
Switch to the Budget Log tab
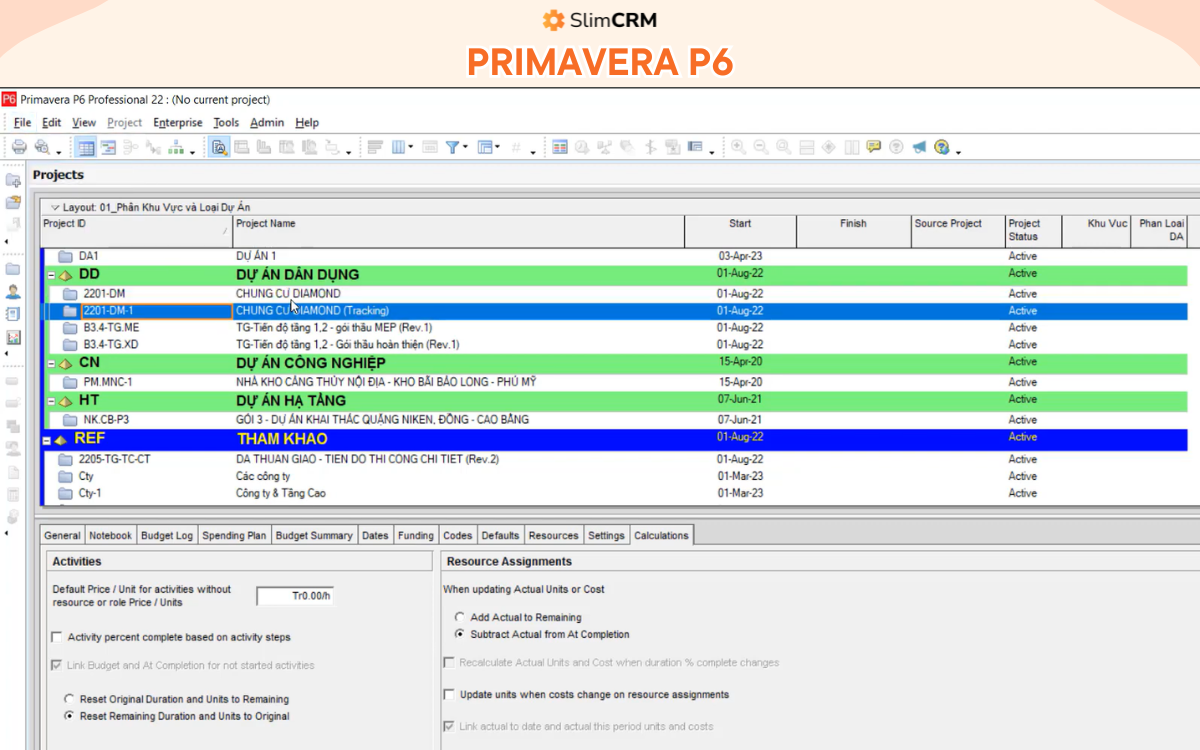(166, 536)
